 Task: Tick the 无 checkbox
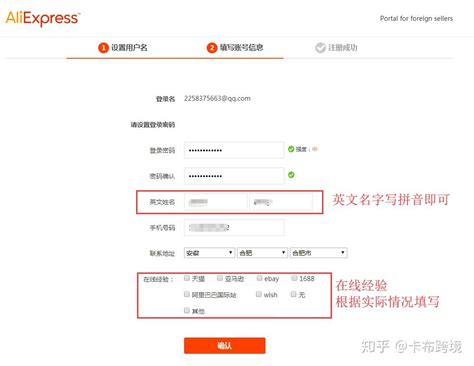293,294
